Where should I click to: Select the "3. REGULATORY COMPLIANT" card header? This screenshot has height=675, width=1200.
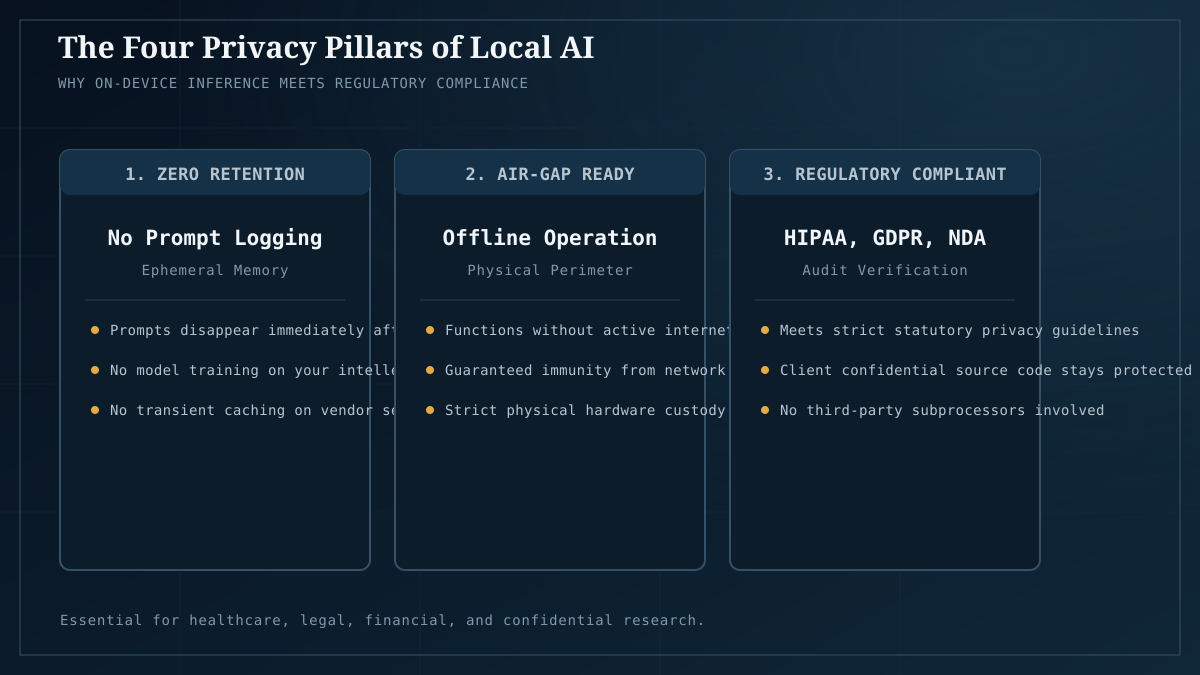[885, 173]
